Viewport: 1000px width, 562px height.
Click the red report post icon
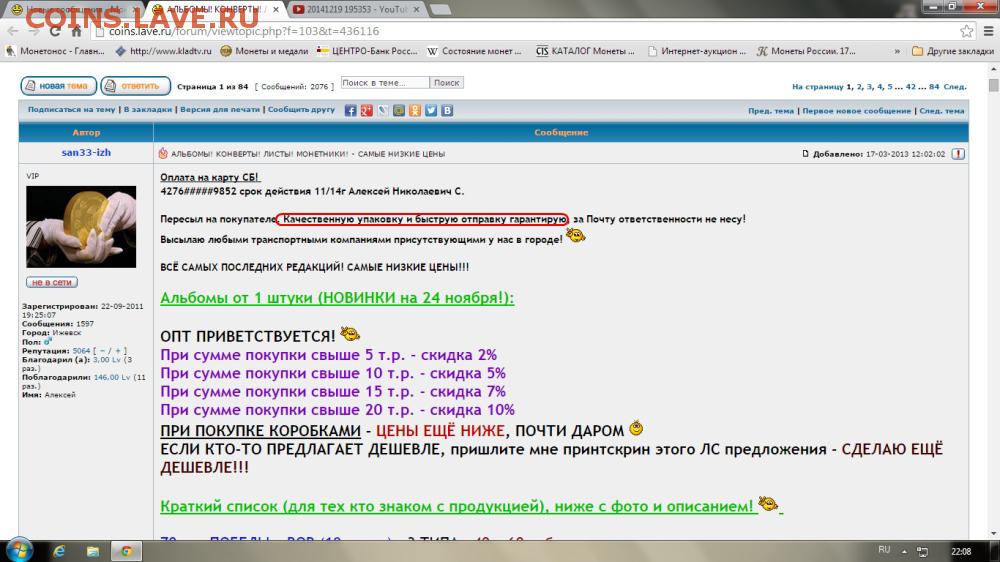click(x=958, y=154)
